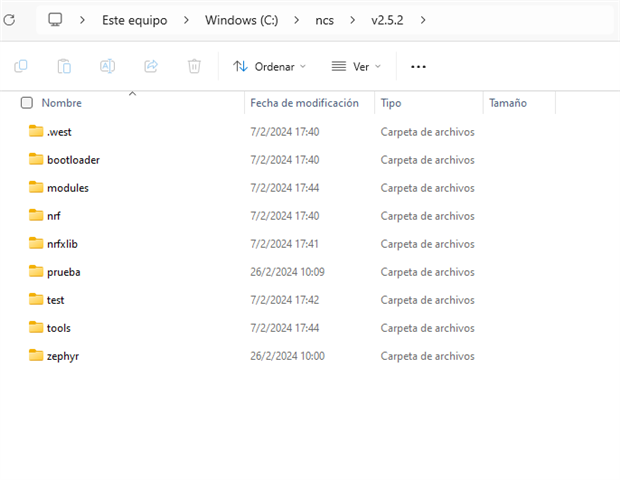Sort by Fecha de modificación column header
This screenshot has width=620, height=480.
click(x=304, y=103)
